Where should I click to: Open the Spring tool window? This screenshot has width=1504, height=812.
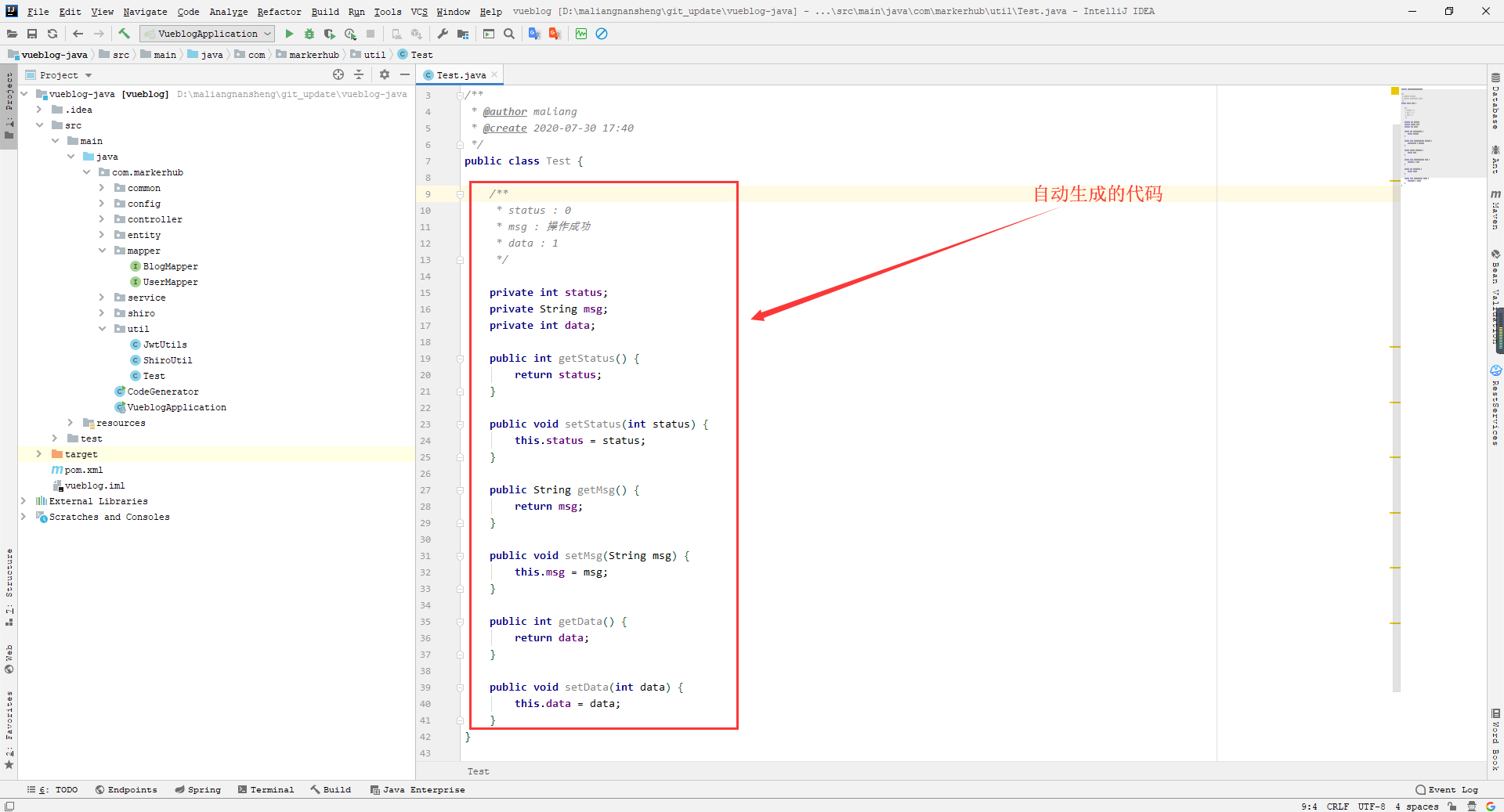pyautogui.click(x=197, y=790)
